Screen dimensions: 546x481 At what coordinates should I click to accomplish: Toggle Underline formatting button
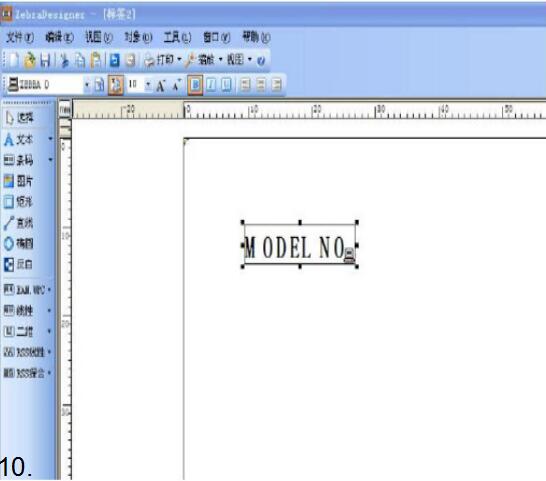point(226,85)
